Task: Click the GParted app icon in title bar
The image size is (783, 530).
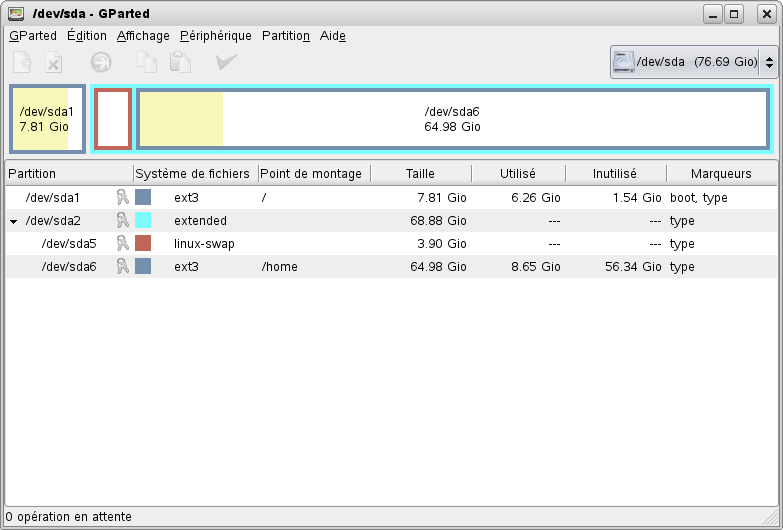Action: coord(16,13)
